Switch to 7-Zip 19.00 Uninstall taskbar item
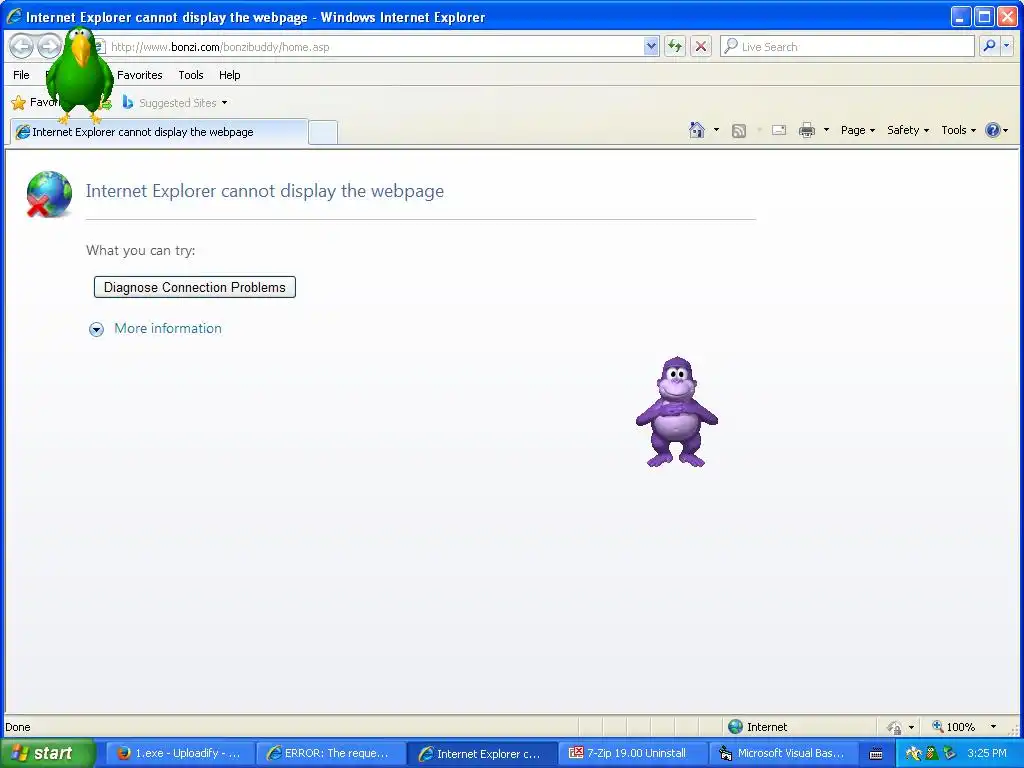 (x=633, y=753)
